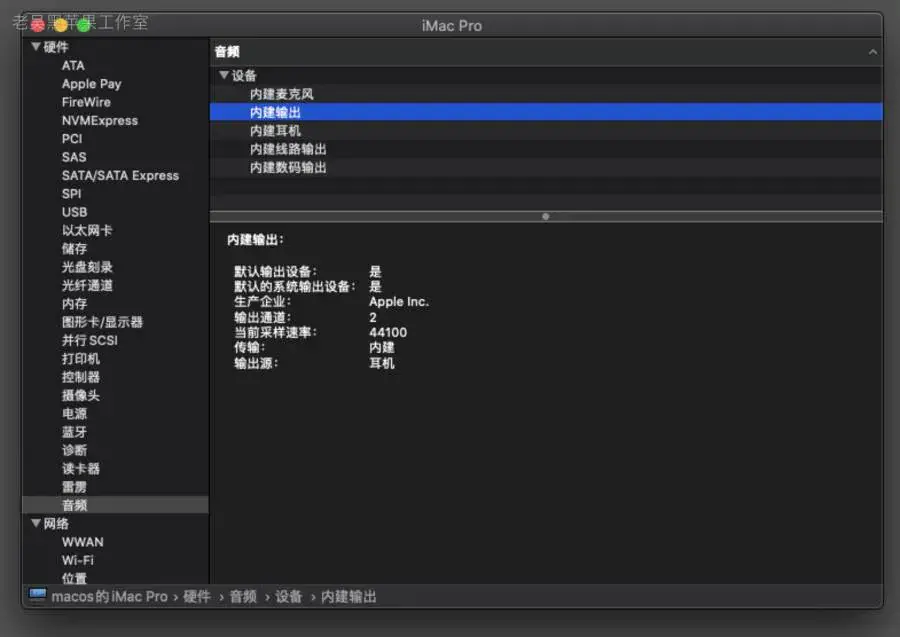
Task: Select PCI in sidebar
Action: coord(72,139)
